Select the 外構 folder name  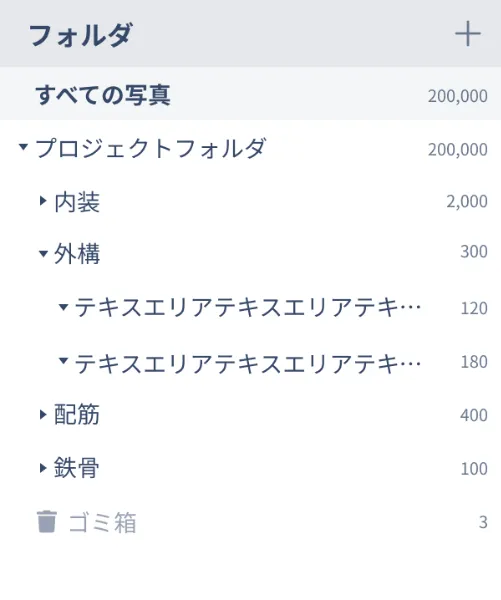coord(77,253)
